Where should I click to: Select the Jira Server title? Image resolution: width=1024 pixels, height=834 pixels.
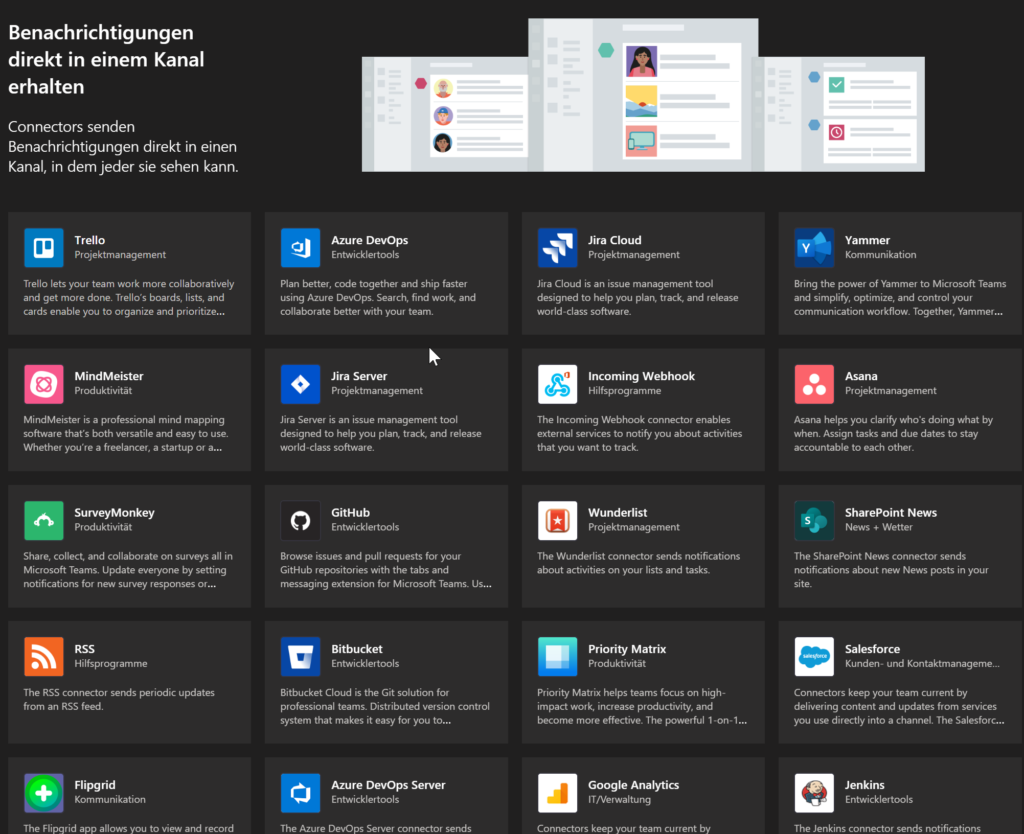pyautogui.click(x=359, y=376)
